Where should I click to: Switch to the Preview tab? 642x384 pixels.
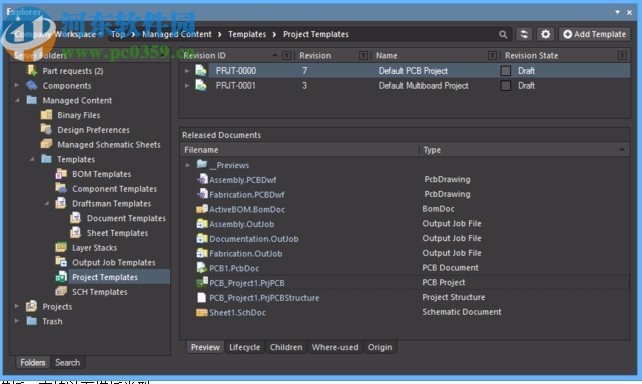pos(205,347)
